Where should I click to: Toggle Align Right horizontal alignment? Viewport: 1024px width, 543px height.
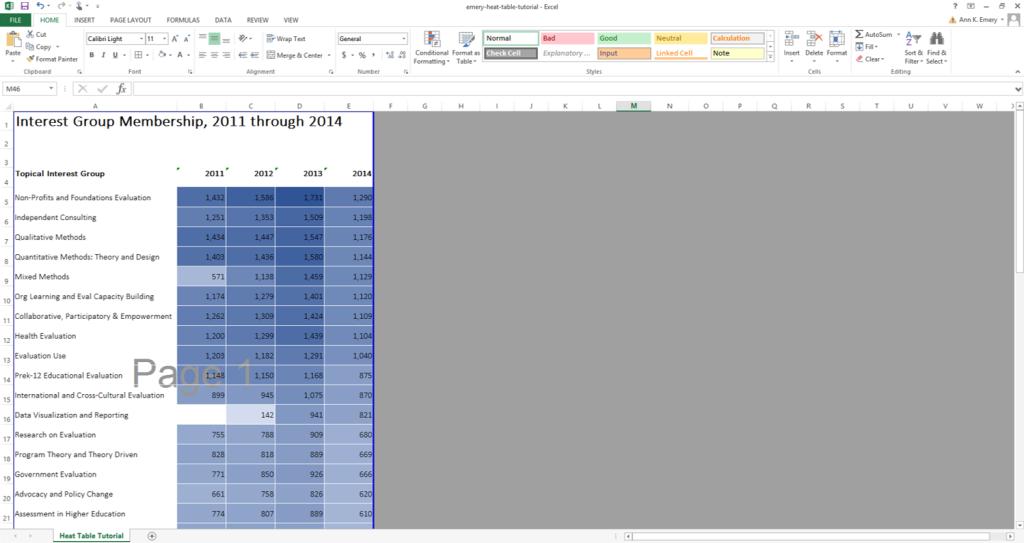(x=226, y=55)
